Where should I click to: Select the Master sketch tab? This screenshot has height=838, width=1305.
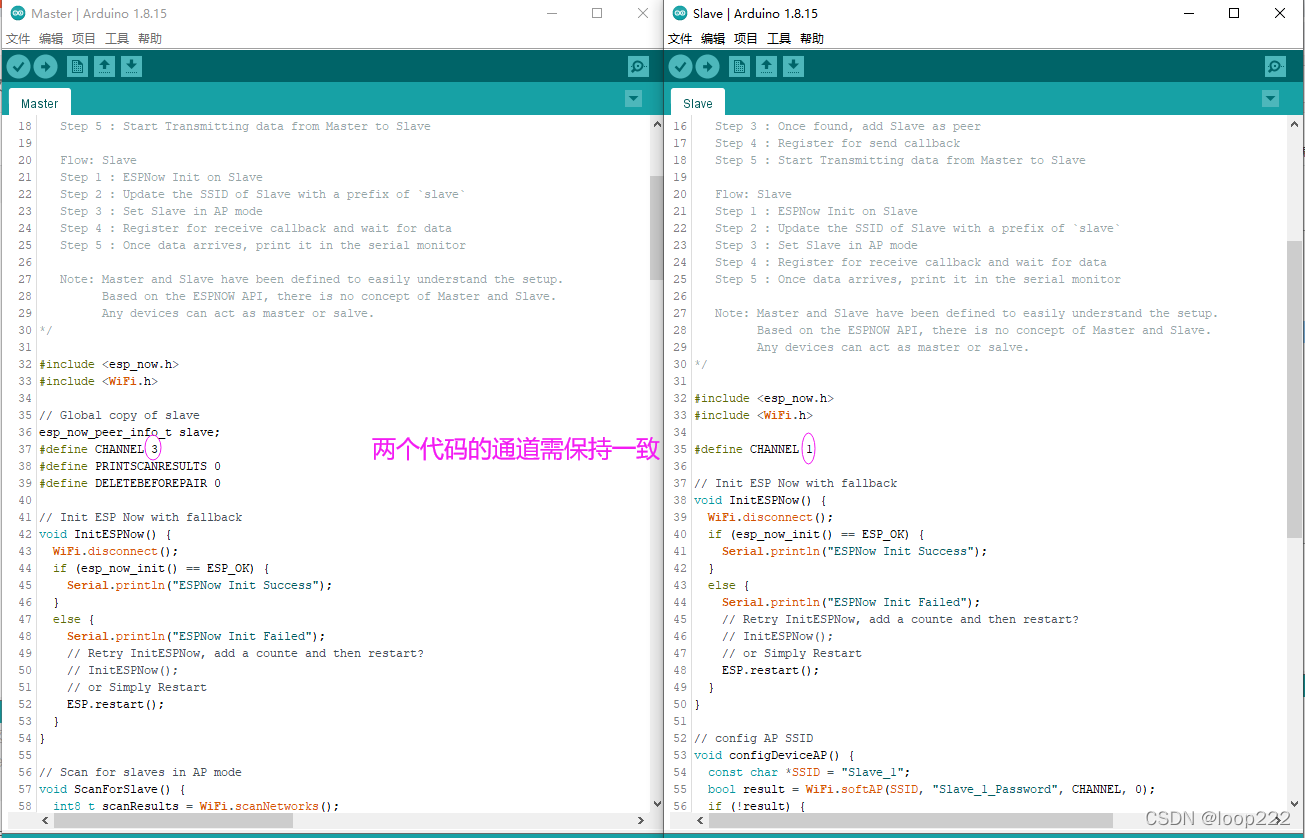40,103
